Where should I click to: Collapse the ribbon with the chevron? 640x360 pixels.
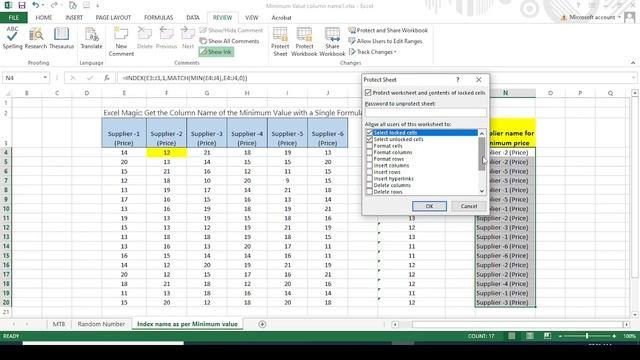coord(633,63)
